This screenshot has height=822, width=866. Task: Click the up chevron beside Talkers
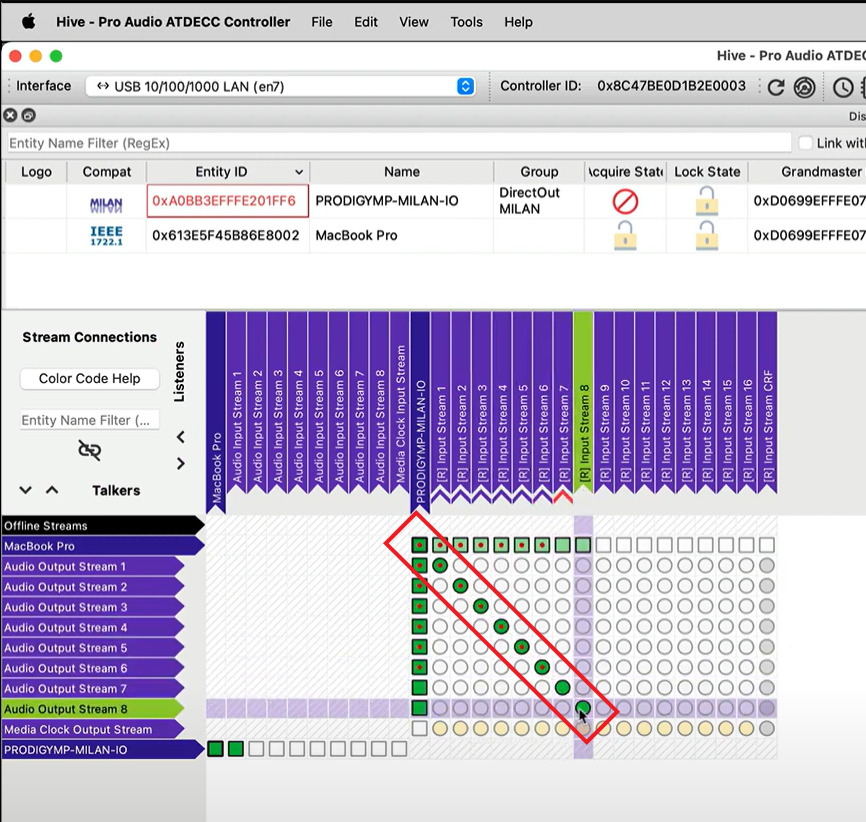pos(52,490)
